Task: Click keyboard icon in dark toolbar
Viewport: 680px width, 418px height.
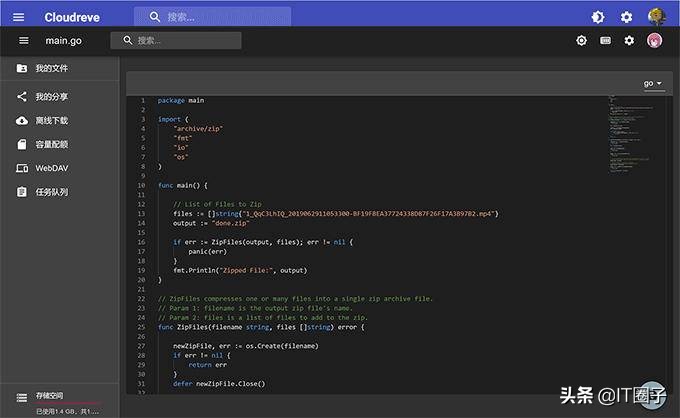Action: tap(605, 40)
